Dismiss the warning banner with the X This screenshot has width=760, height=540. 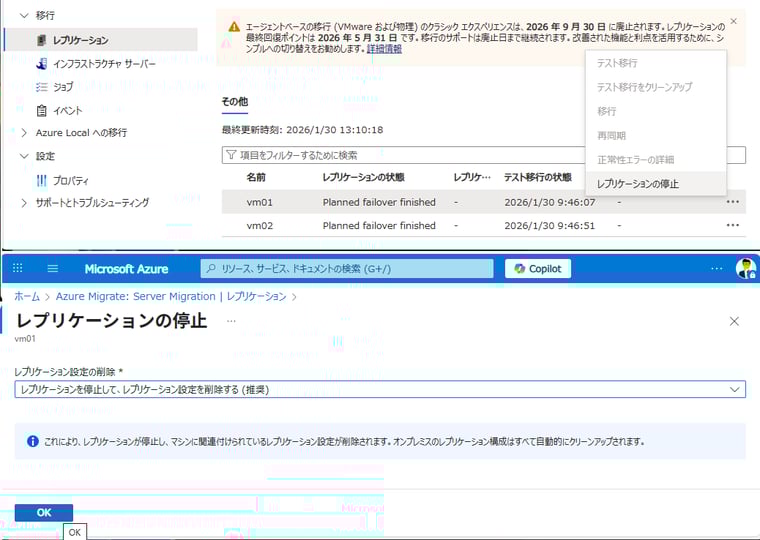click(733, 21)
